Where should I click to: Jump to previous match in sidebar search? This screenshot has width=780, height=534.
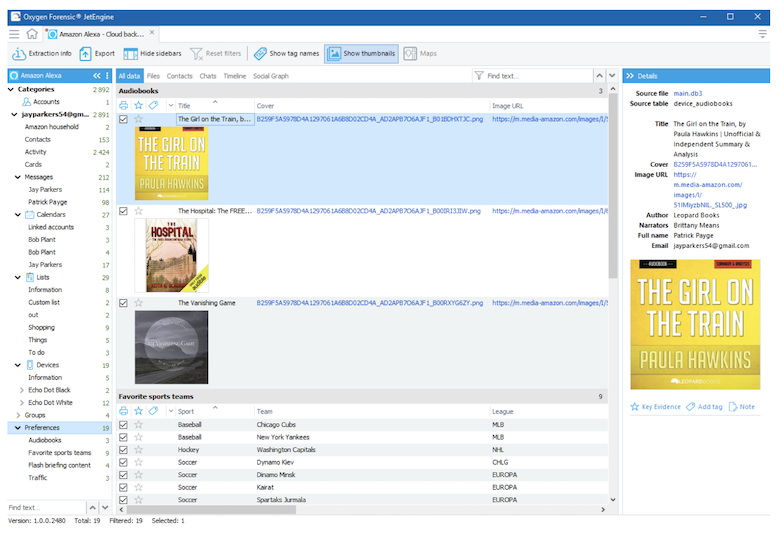point(93,508)
